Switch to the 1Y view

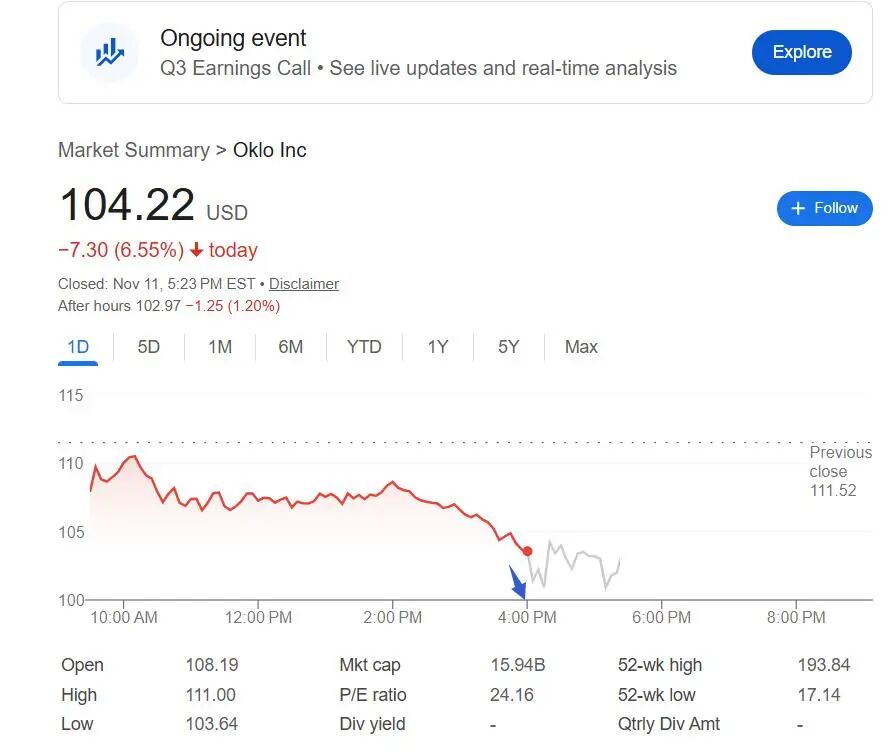[x=436, y=347]
